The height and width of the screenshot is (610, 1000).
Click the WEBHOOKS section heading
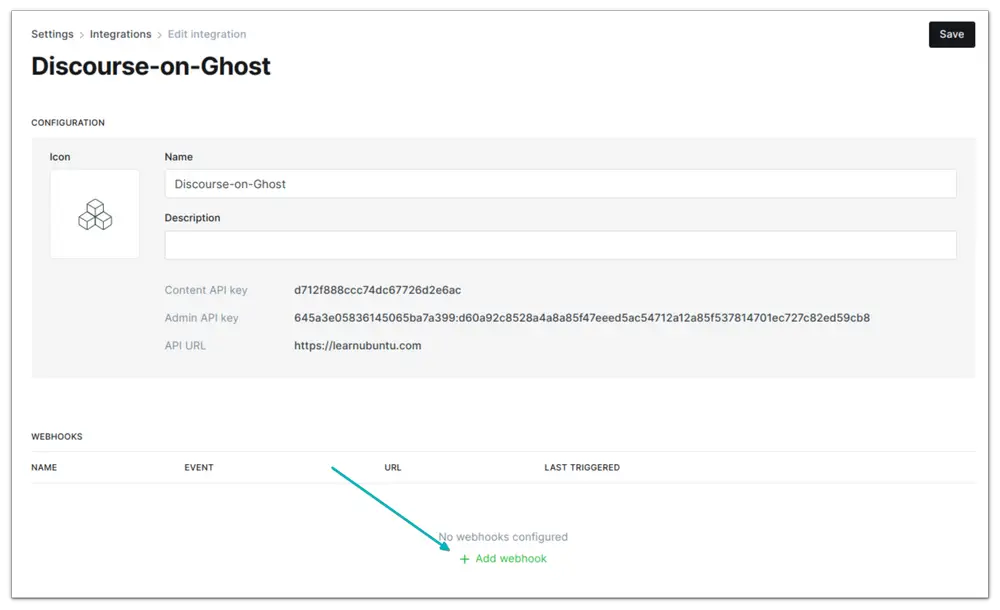(55, 437)
